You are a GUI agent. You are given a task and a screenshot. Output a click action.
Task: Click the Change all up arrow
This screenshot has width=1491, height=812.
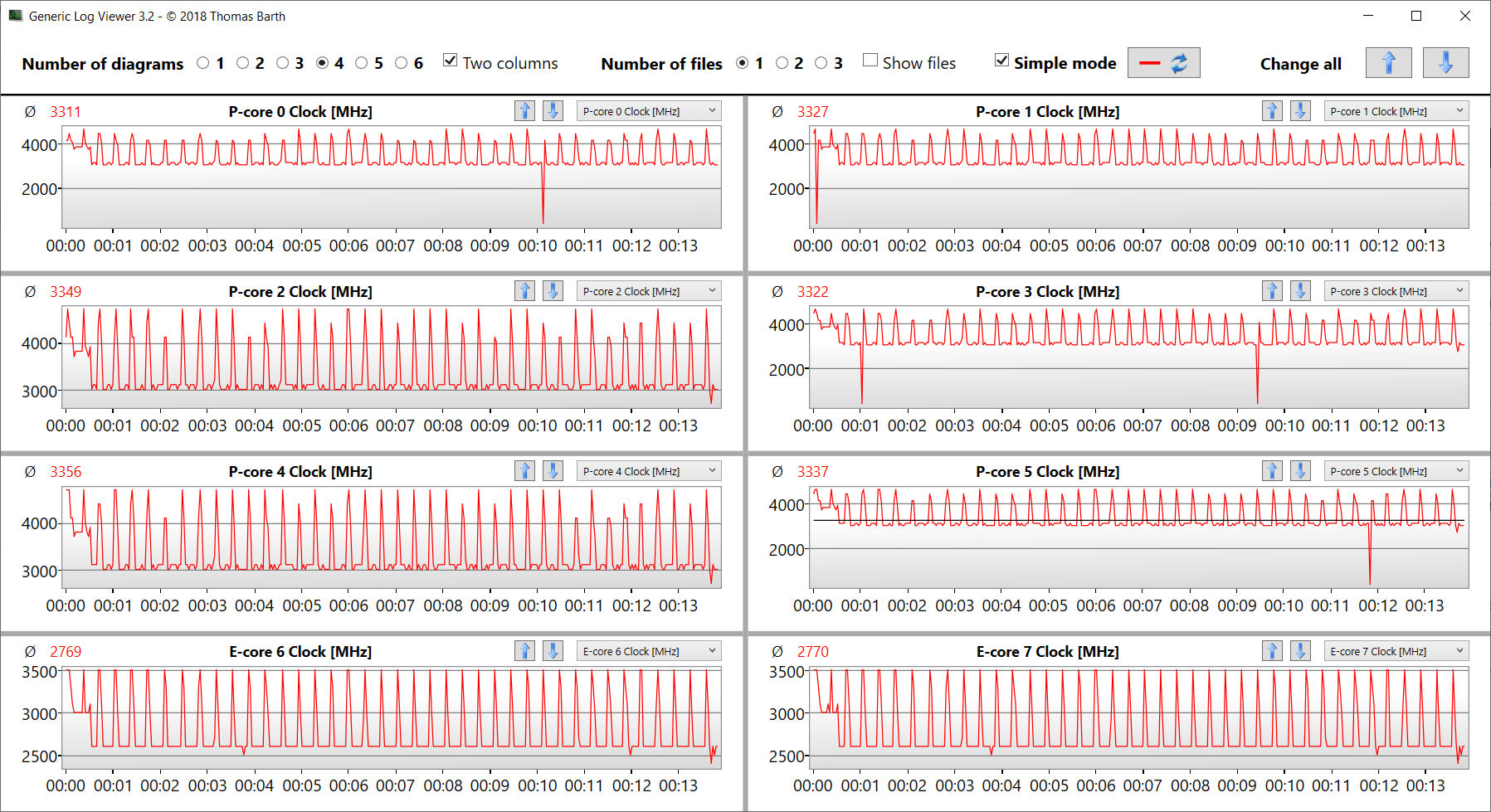coord(1388,63)
